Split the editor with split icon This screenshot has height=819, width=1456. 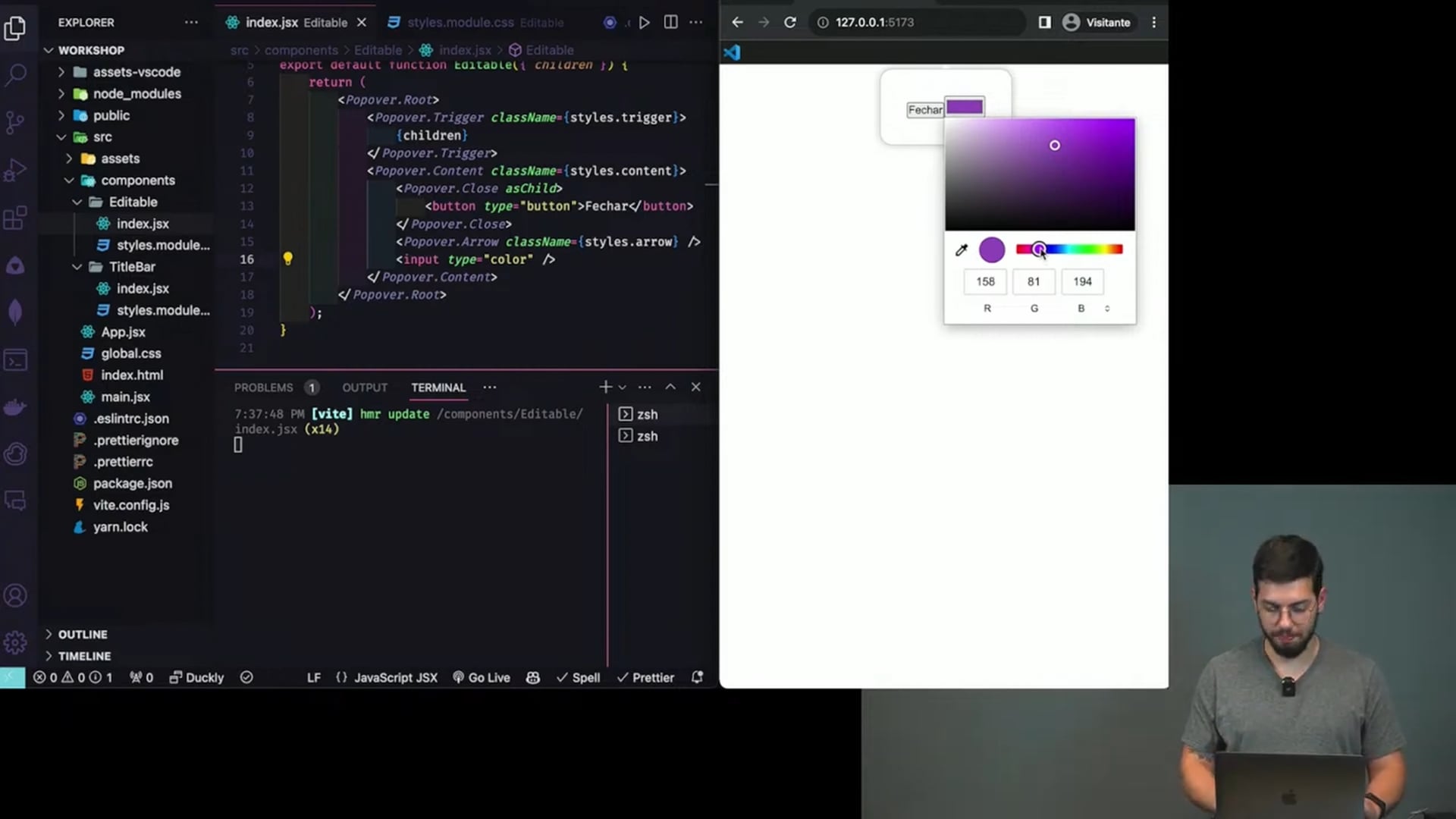(670, 23)
